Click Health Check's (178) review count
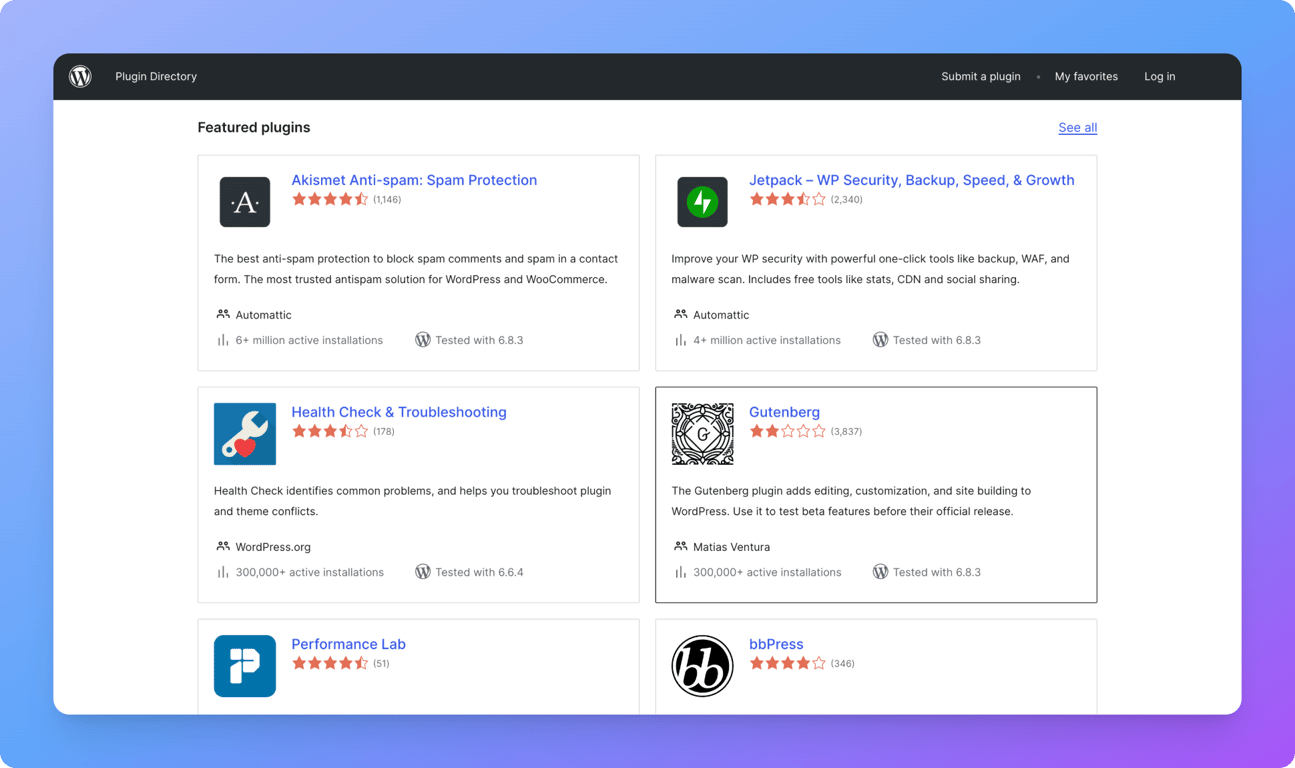 pos(384,432)
